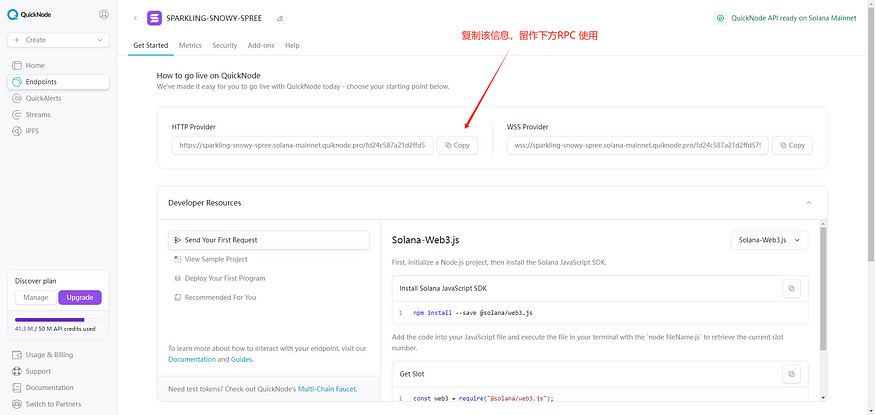The width and height of the screenshot is (875, 415).
Task: Click the WSS Provider URL field
Action: [637, 145]
